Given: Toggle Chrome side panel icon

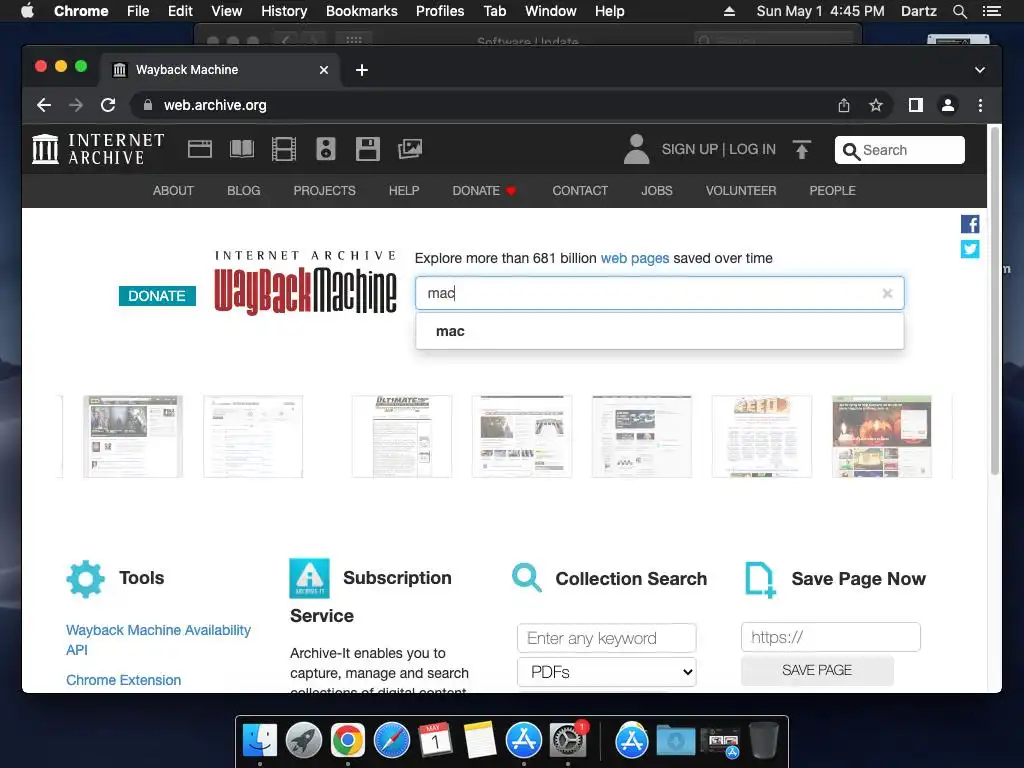Looking at the screenshot, I should pyautogui.click(x=916, y=105).
